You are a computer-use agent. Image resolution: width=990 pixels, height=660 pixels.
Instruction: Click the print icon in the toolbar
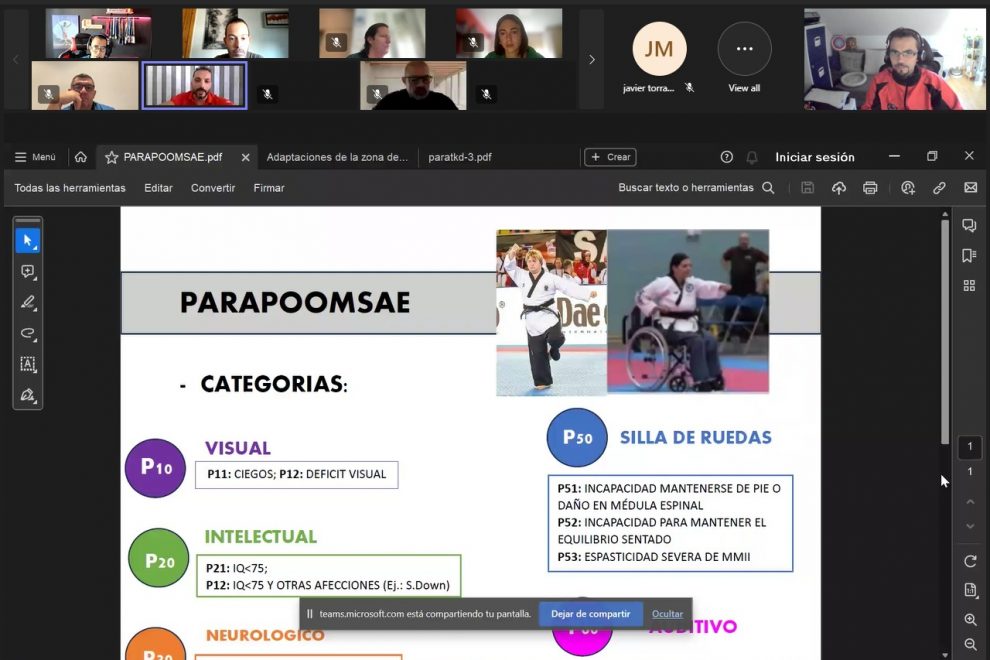(870, 188)
